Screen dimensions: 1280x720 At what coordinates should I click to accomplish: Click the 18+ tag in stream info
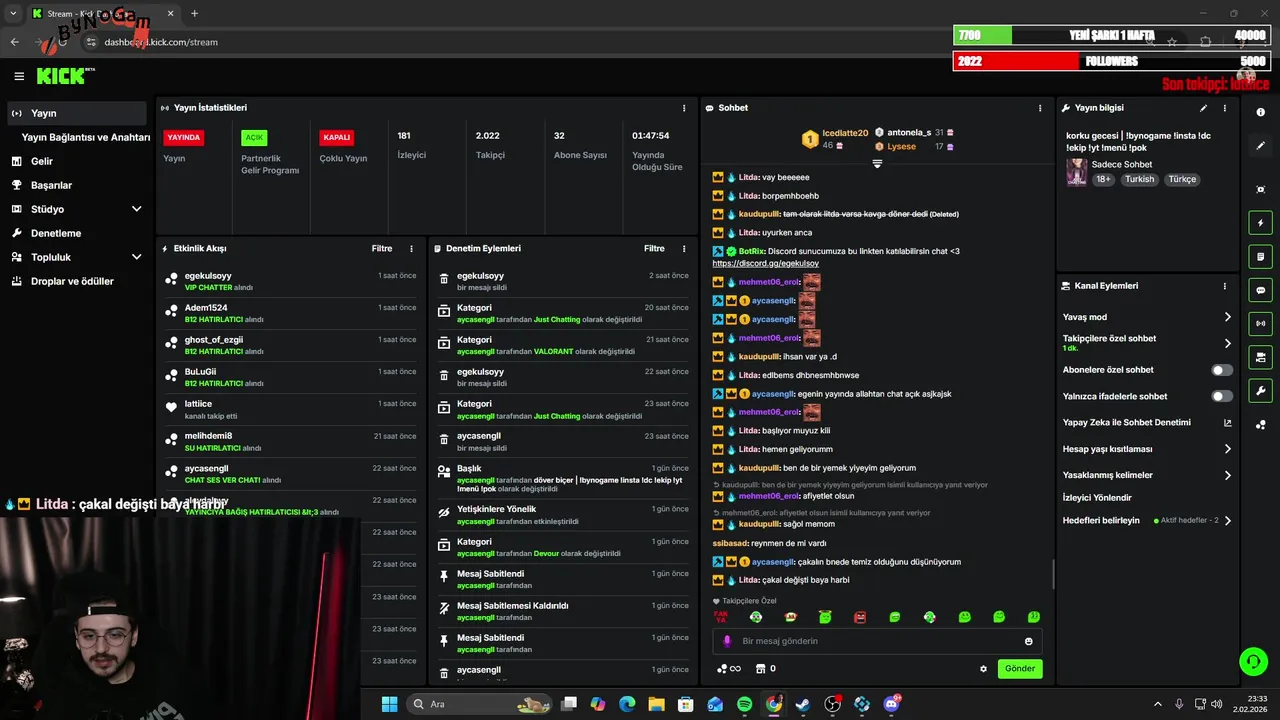pyautogui.click(x=1103, y=180)
